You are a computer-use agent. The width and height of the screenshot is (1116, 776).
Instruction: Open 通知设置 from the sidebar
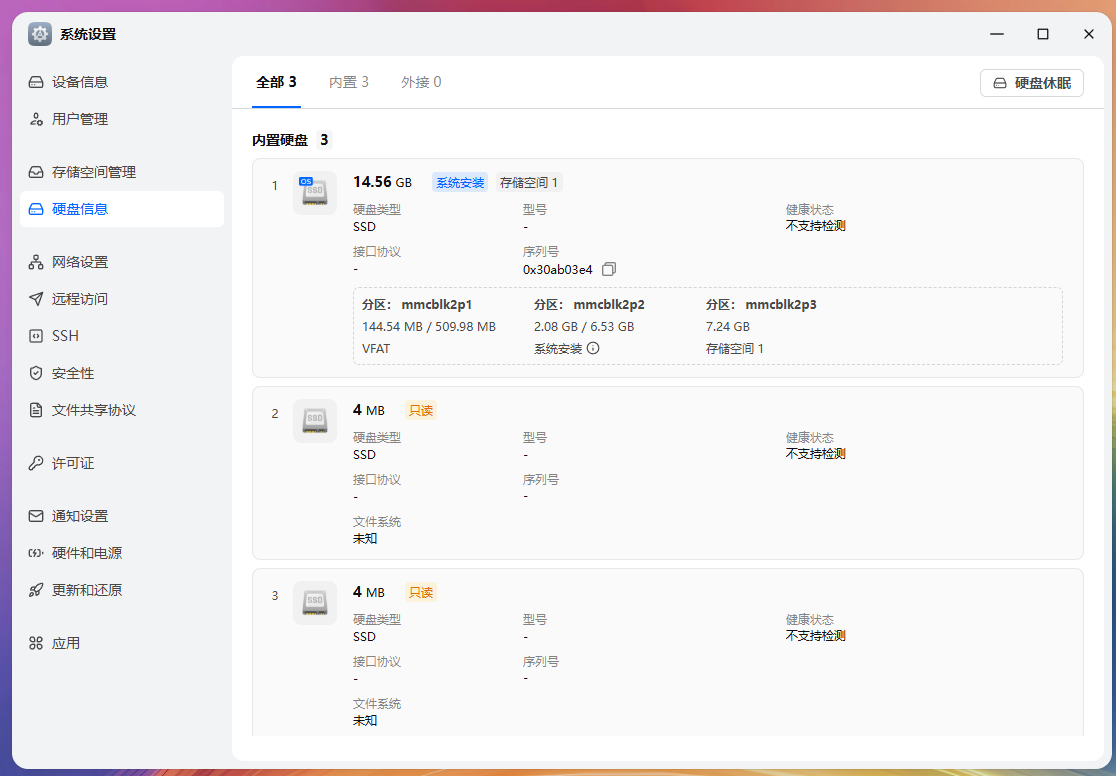tap(78, 514)
